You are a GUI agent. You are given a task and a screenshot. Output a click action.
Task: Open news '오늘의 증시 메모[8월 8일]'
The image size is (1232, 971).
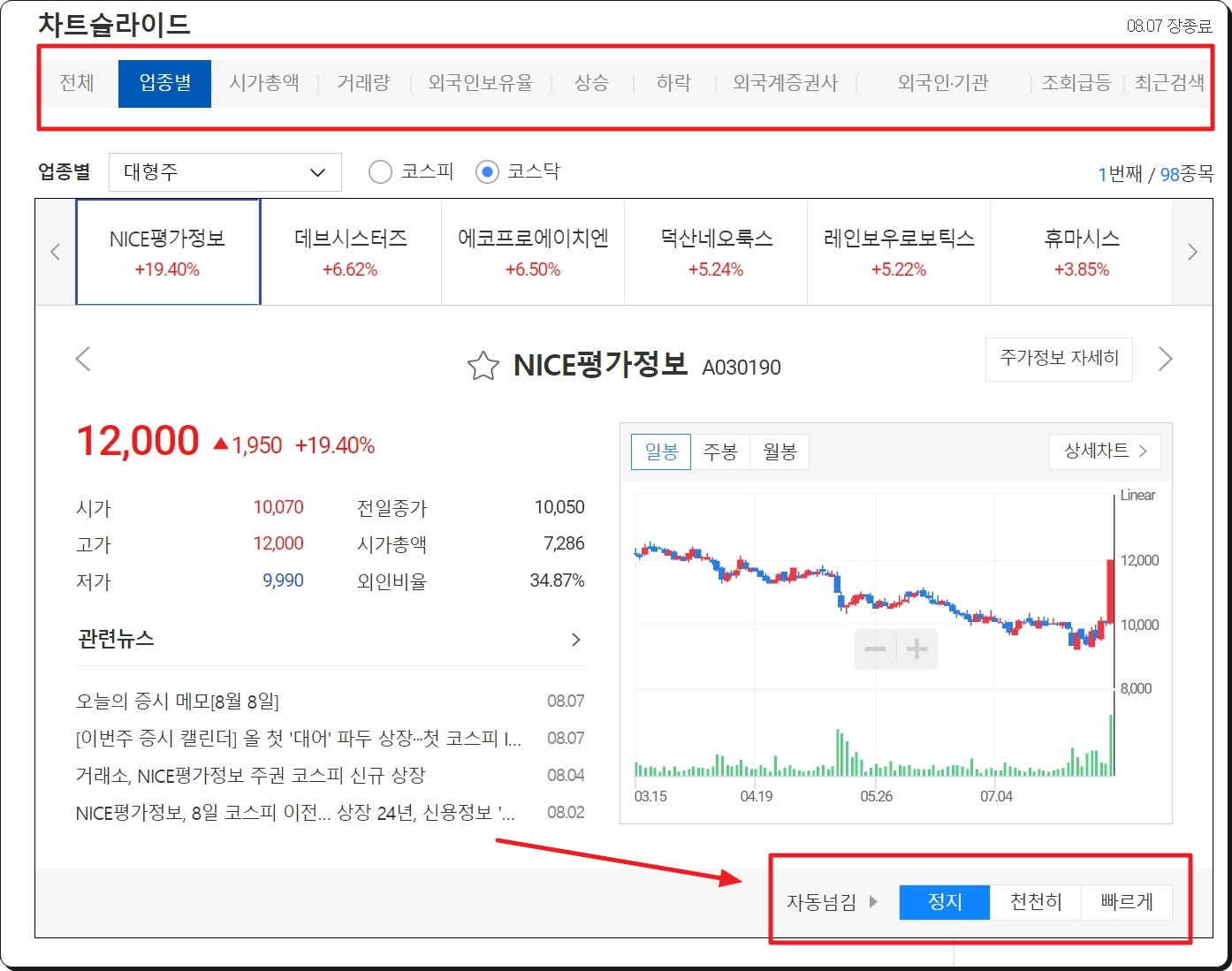pos(178,702)
